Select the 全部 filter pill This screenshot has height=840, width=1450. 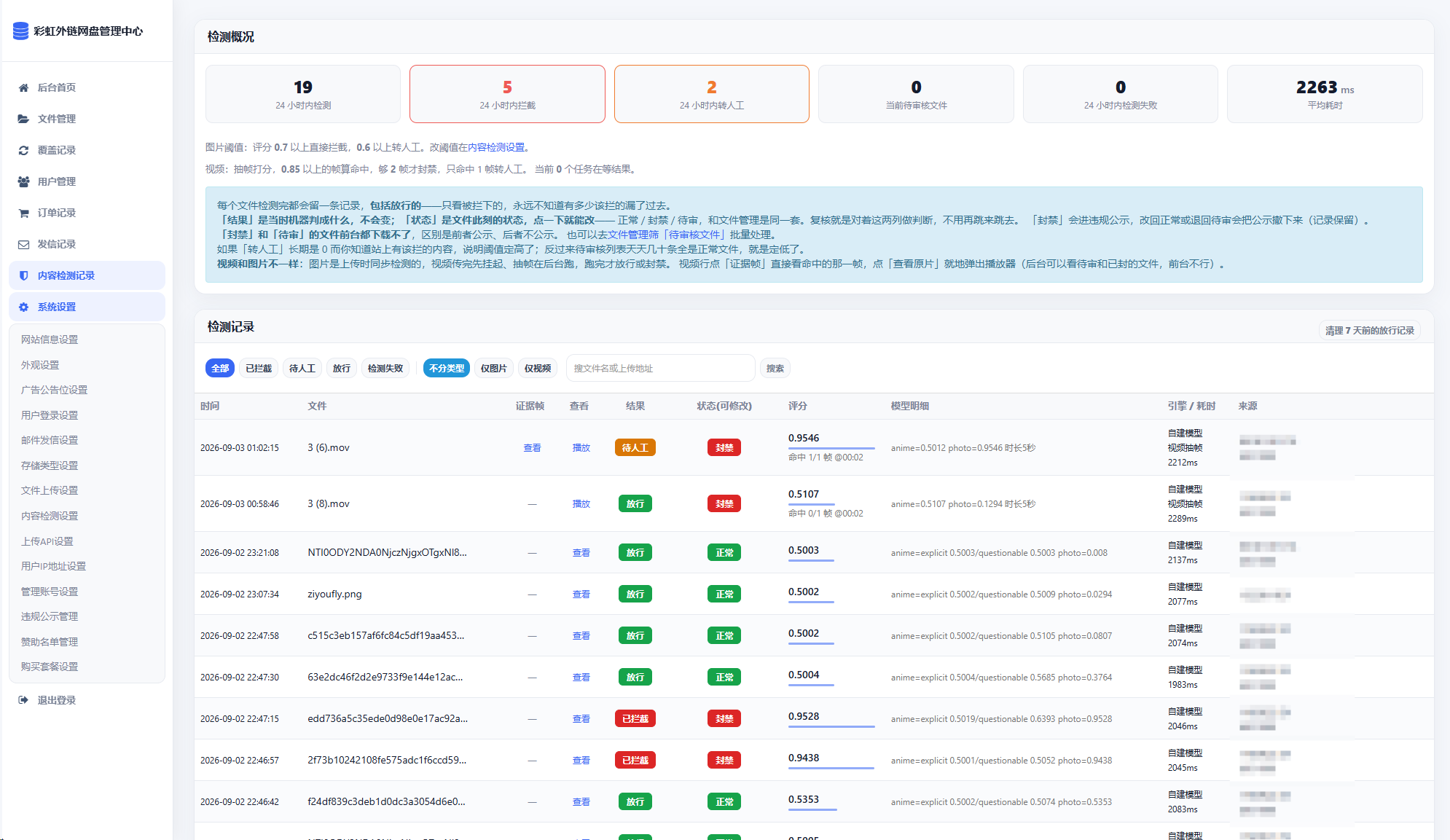[x=220, y=368]
